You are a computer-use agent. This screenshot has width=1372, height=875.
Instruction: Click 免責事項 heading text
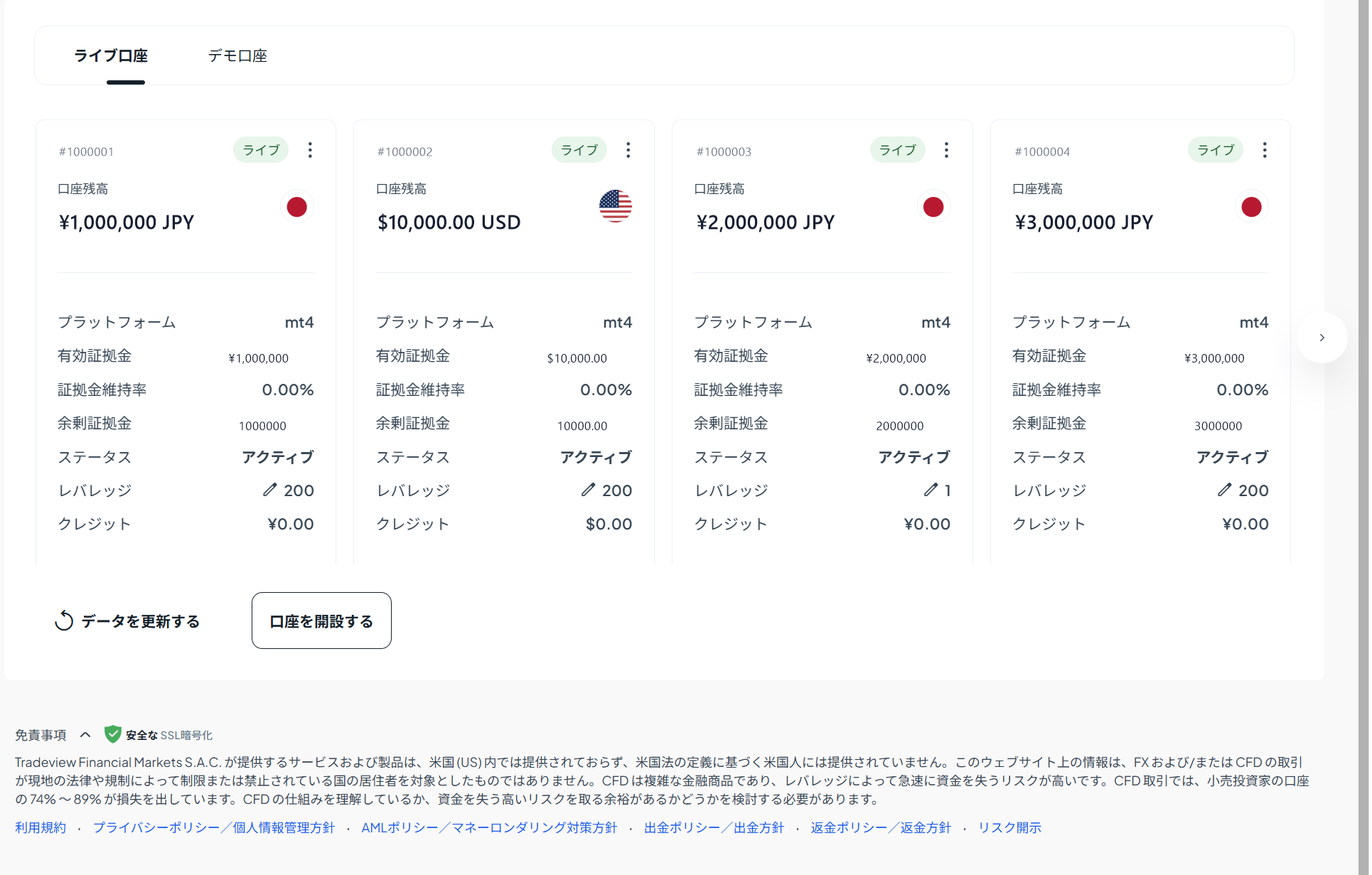pyautogui.click(x=41, y=735)
